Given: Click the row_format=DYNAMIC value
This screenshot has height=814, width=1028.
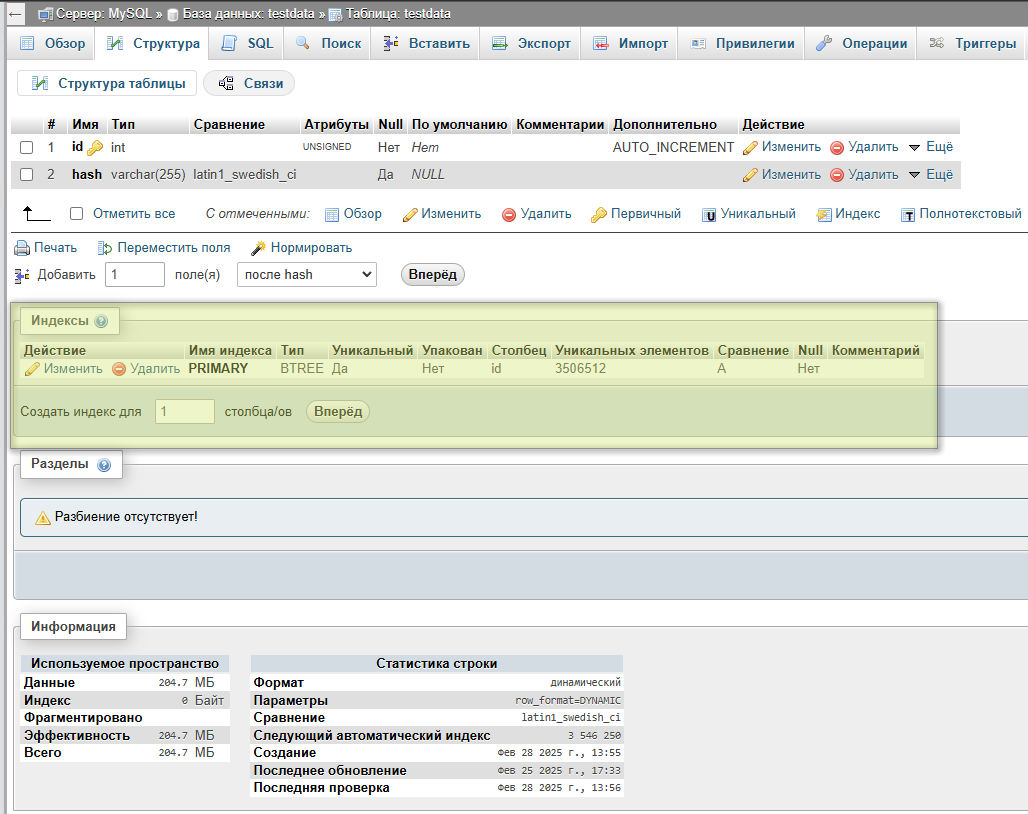Looking at the screenshot, I should pos(568,701).
